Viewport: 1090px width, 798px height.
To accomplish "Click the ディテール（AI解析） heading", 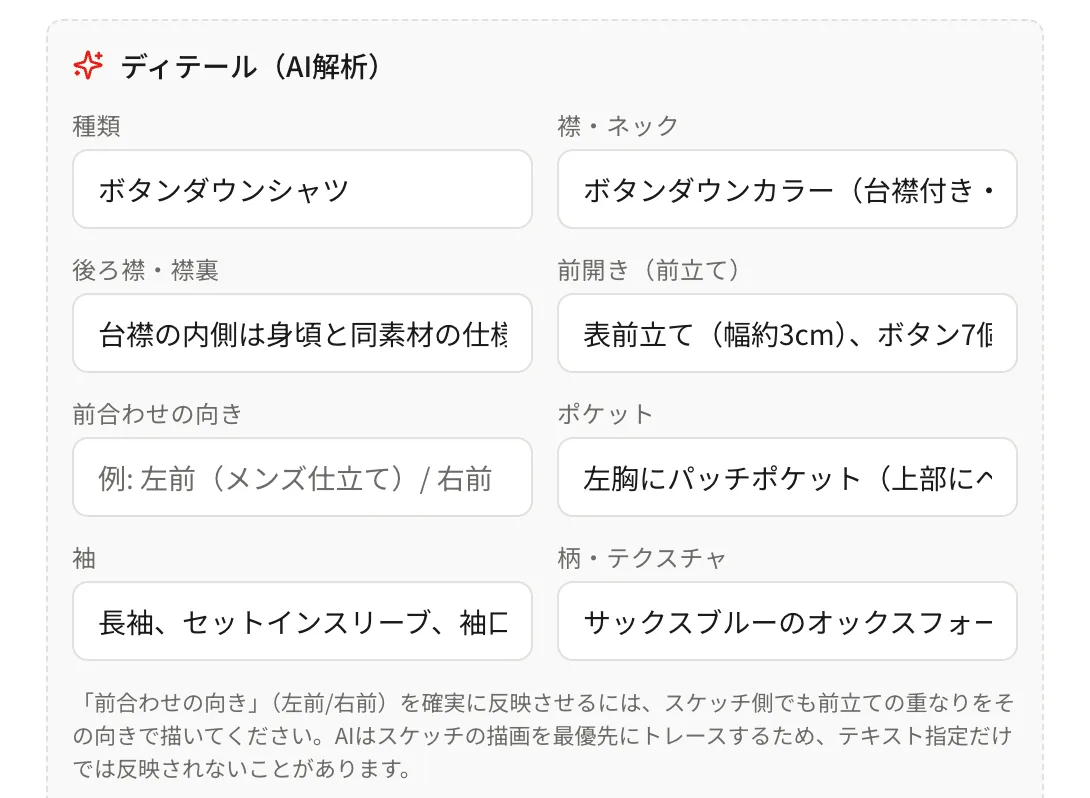I will 250,67.
